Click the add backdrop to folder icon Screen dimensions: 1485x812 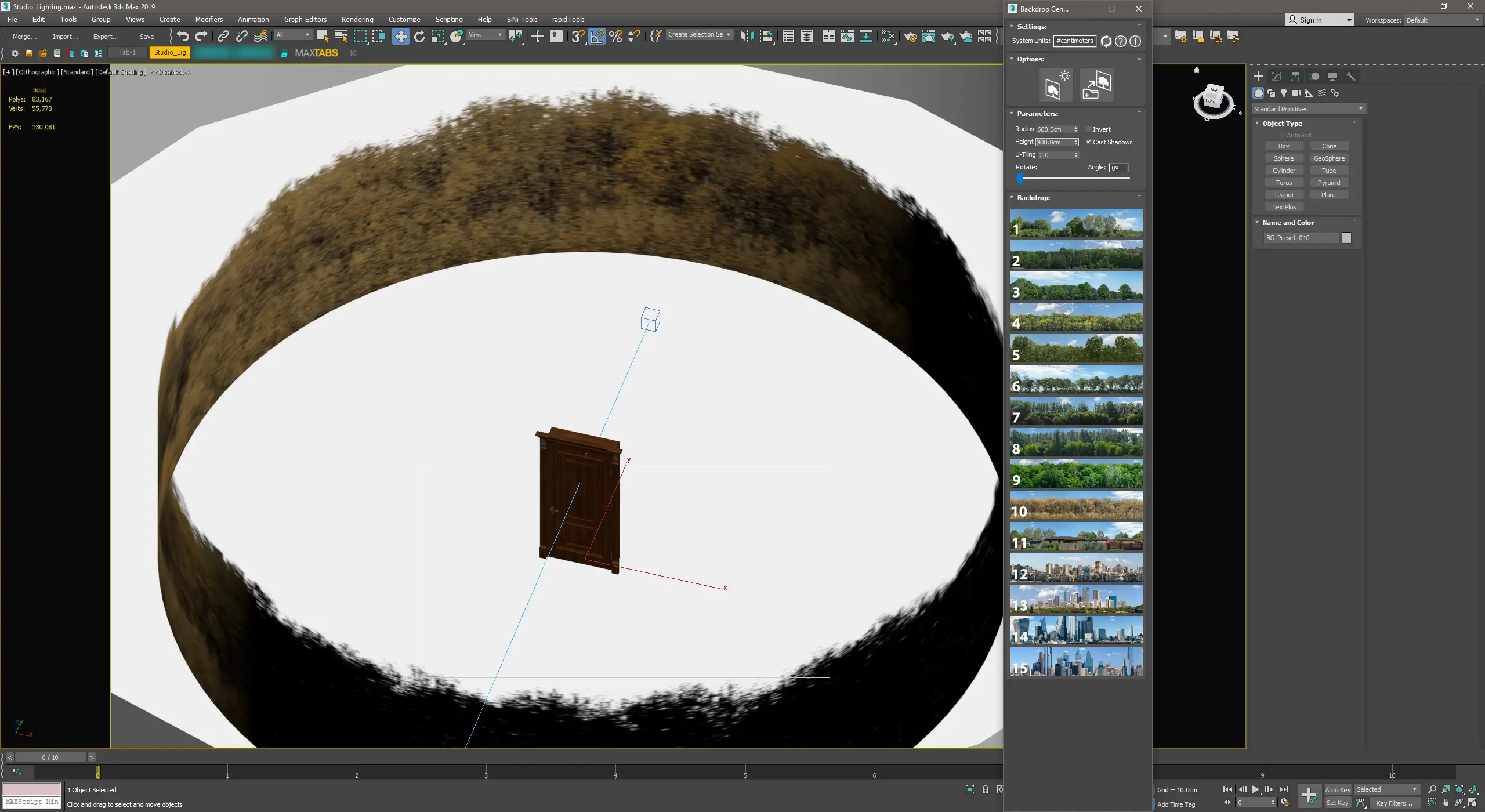pos(1096,85)
